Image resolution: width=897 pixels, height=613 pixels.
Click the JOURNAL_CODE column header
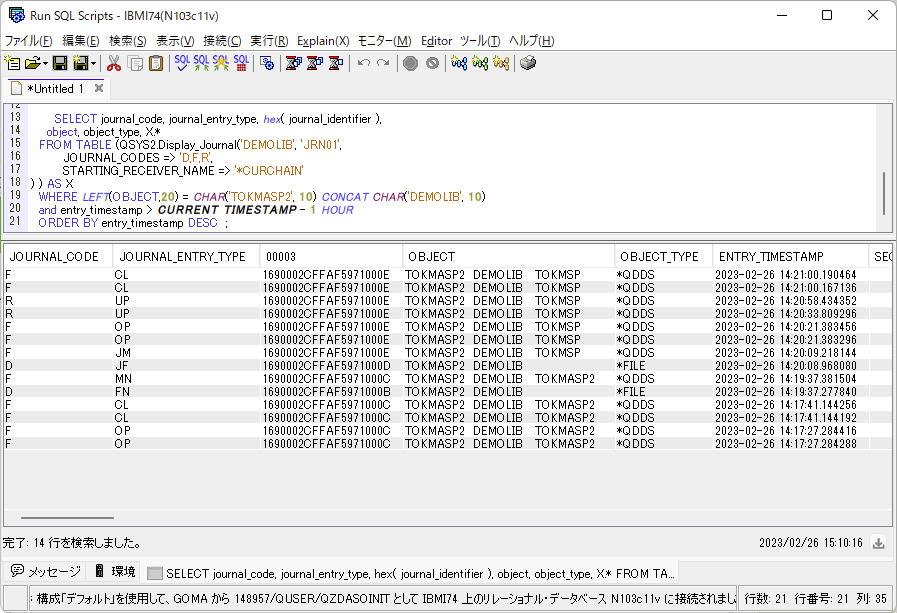[58, 257]
